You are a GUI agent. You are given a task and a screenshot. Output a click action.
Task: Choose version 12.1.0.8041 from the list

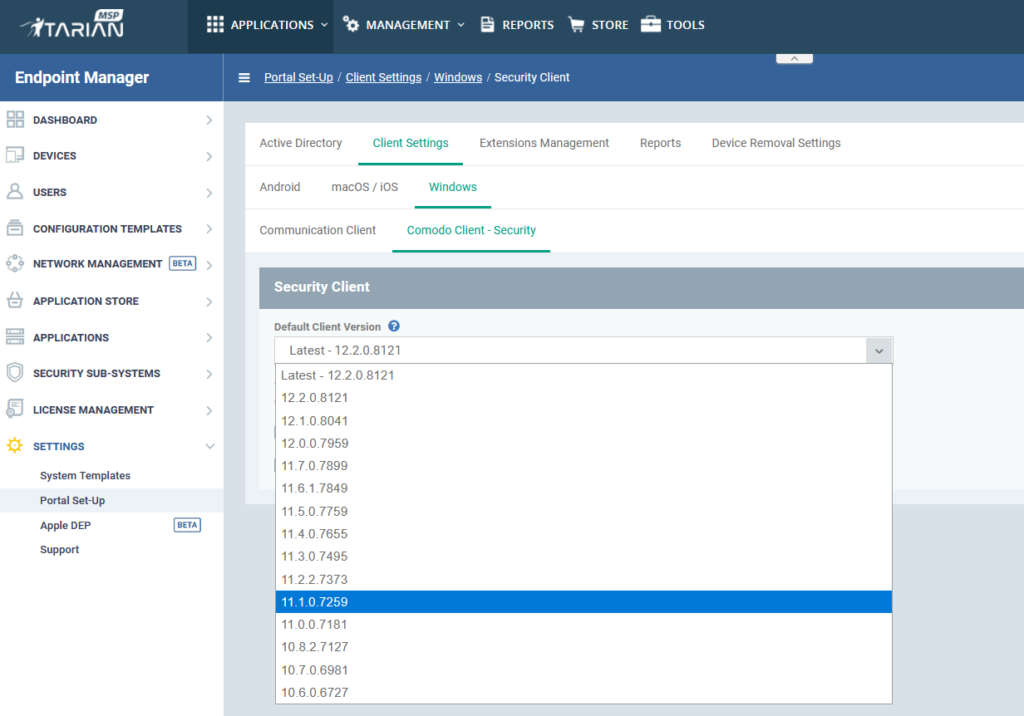coord(584,421)
